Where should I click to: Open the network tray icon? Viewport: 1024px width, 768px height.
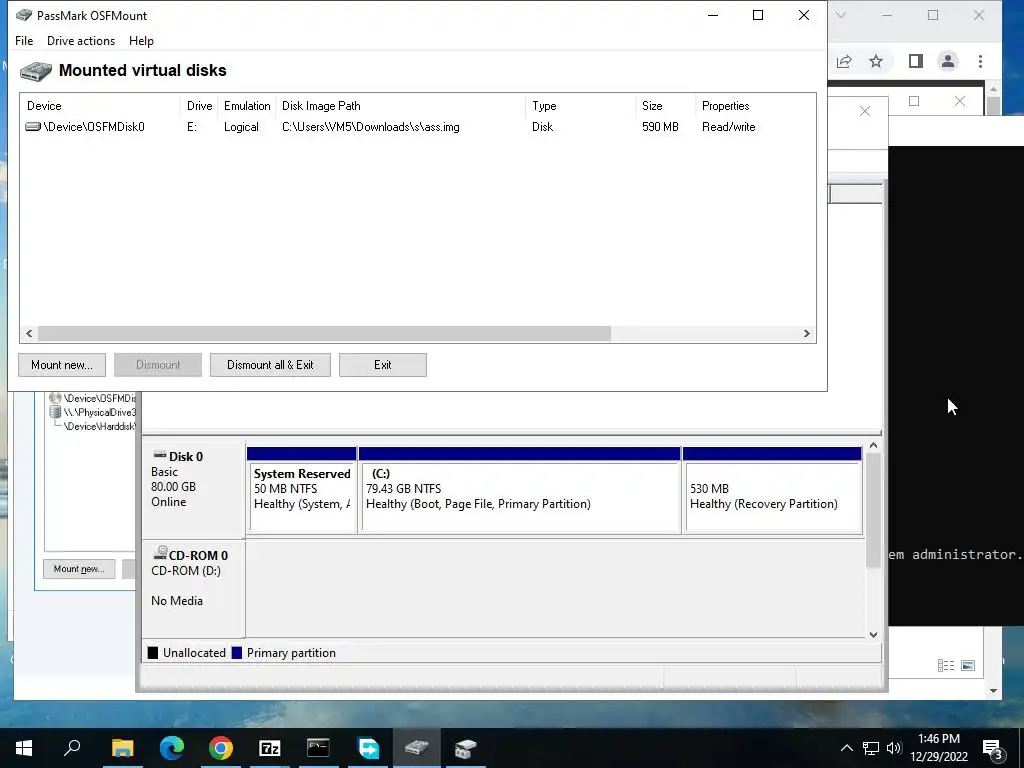(871, 748)
